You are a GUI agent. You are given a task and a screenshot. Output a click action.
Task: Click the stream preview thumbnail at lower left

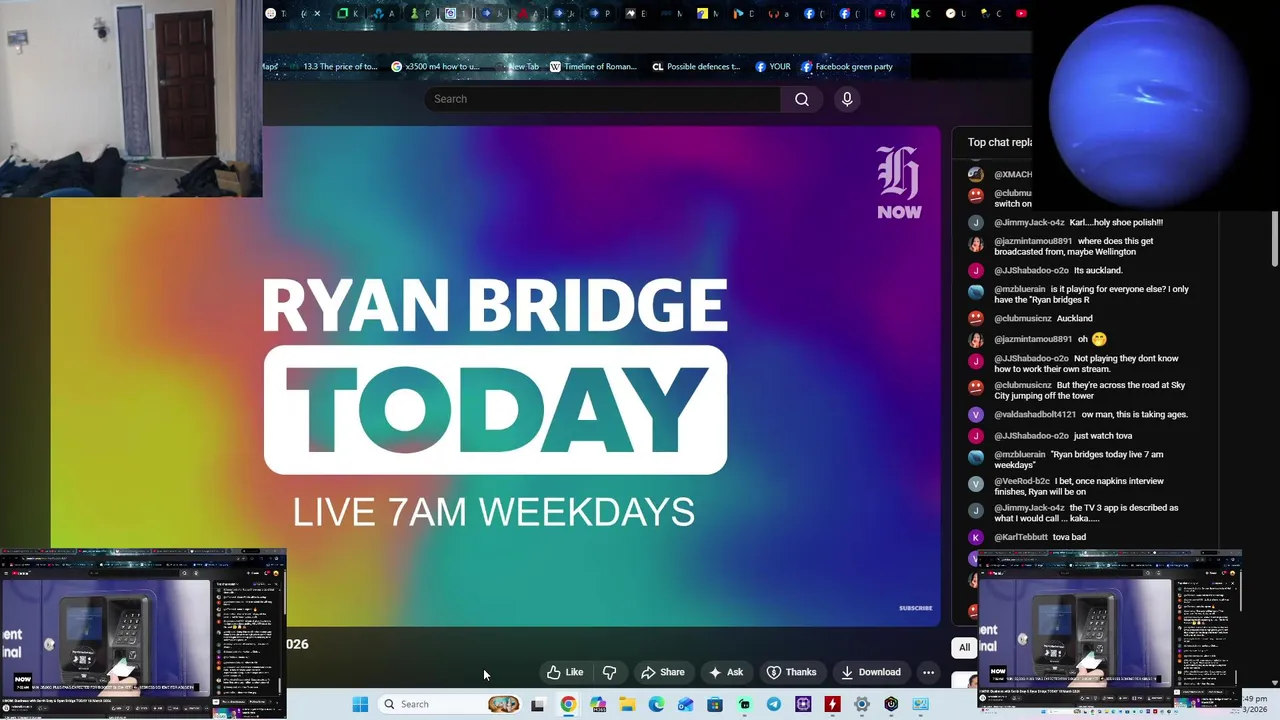143,633
